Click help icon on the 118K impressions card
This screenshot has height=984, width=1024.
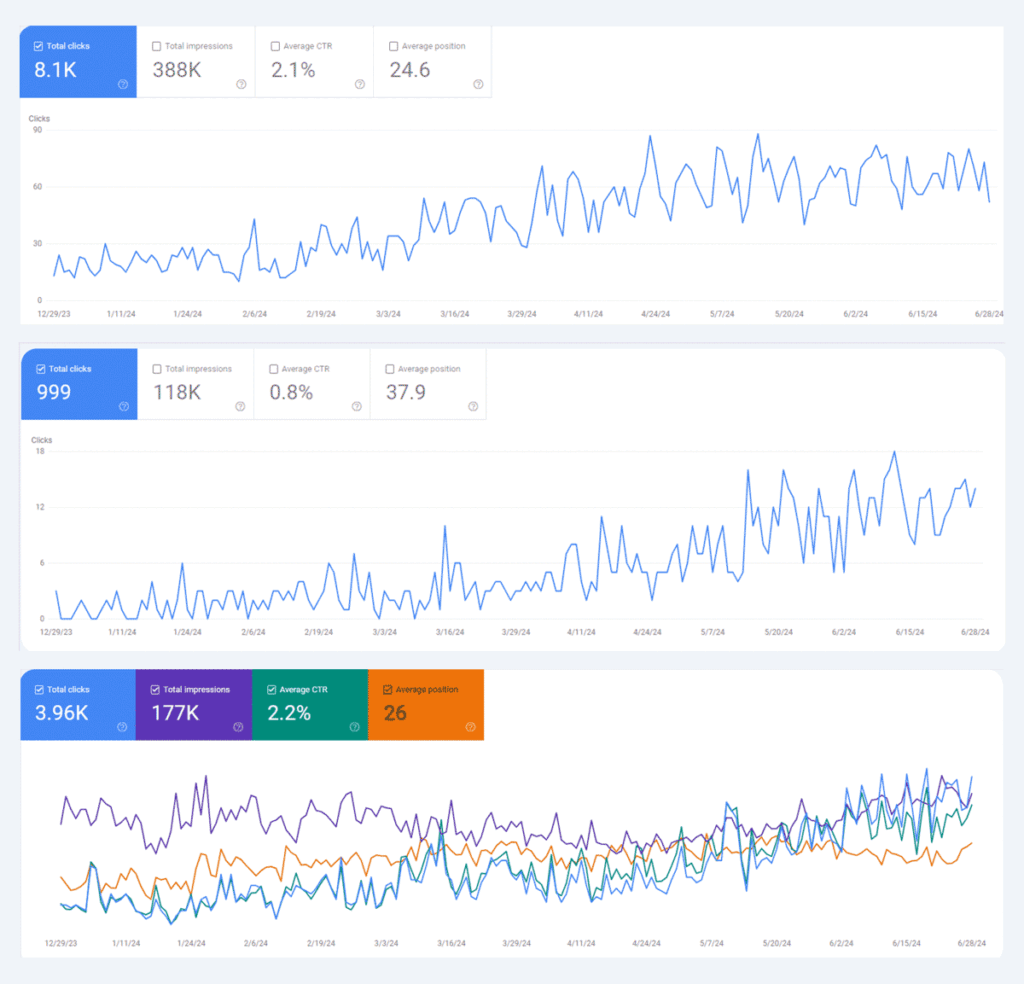[240, 408]
